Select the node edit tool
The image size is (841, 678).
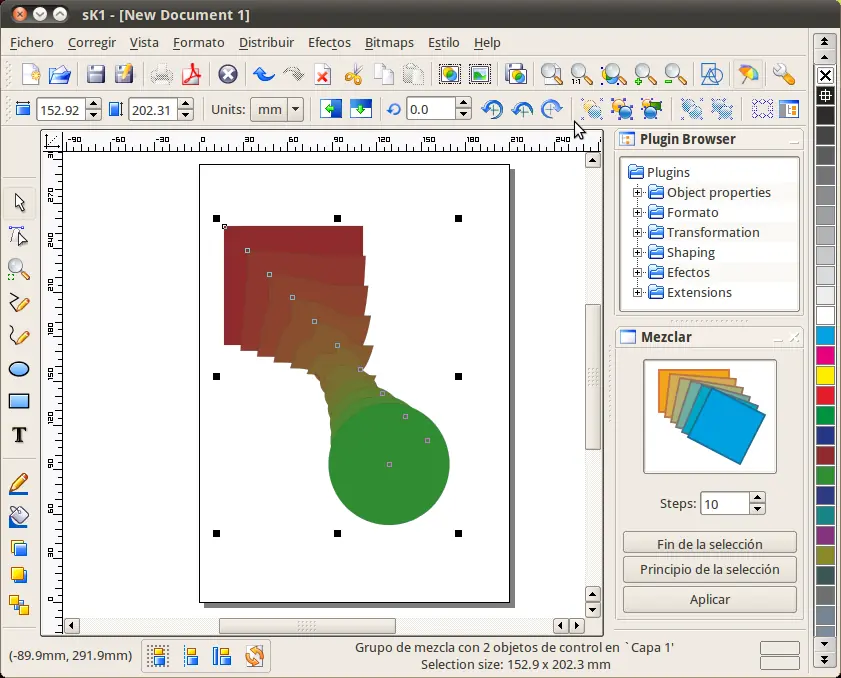(19, 236)
